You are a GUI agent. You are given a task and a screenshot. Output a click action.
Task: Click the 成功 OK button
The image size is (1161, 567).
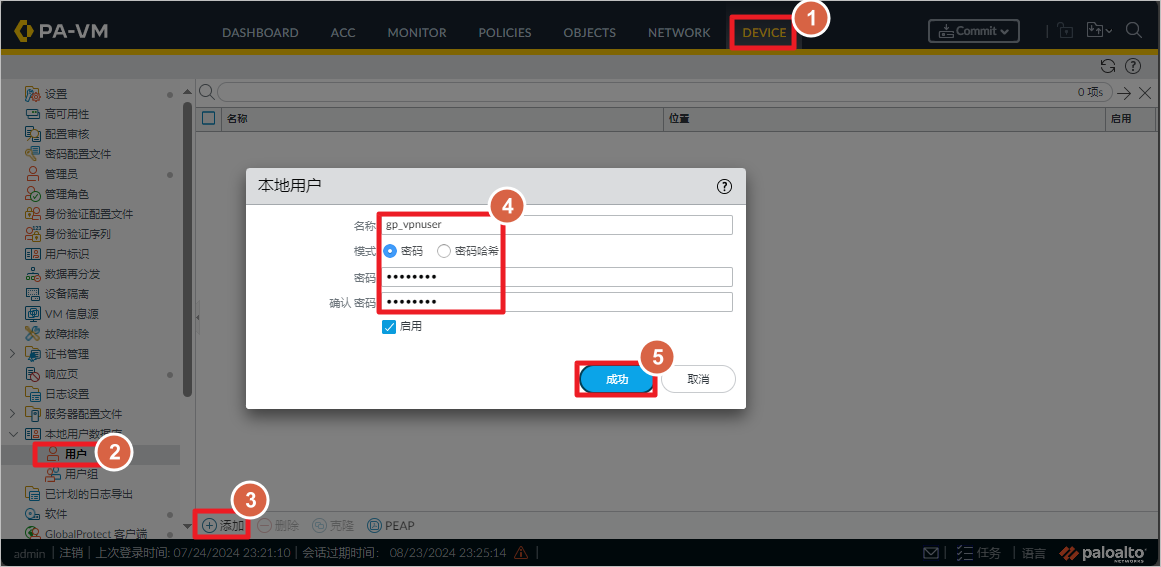tap(617, 379)
